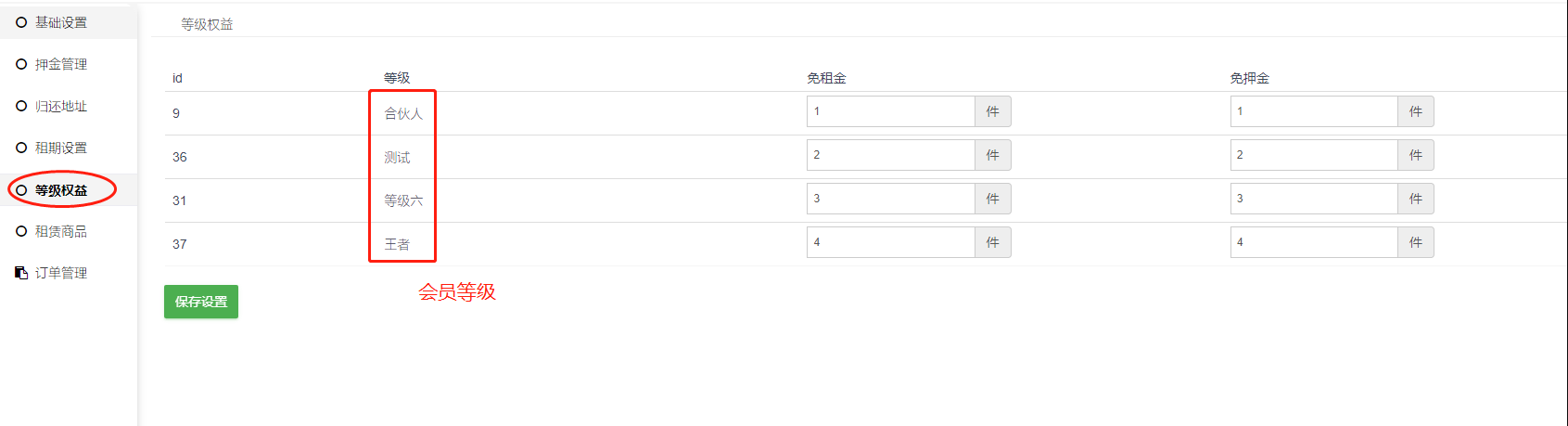Click the green 保存设置 button
Image resolution: width=1568 pixels, height=426 pixels.
[201, 302]
